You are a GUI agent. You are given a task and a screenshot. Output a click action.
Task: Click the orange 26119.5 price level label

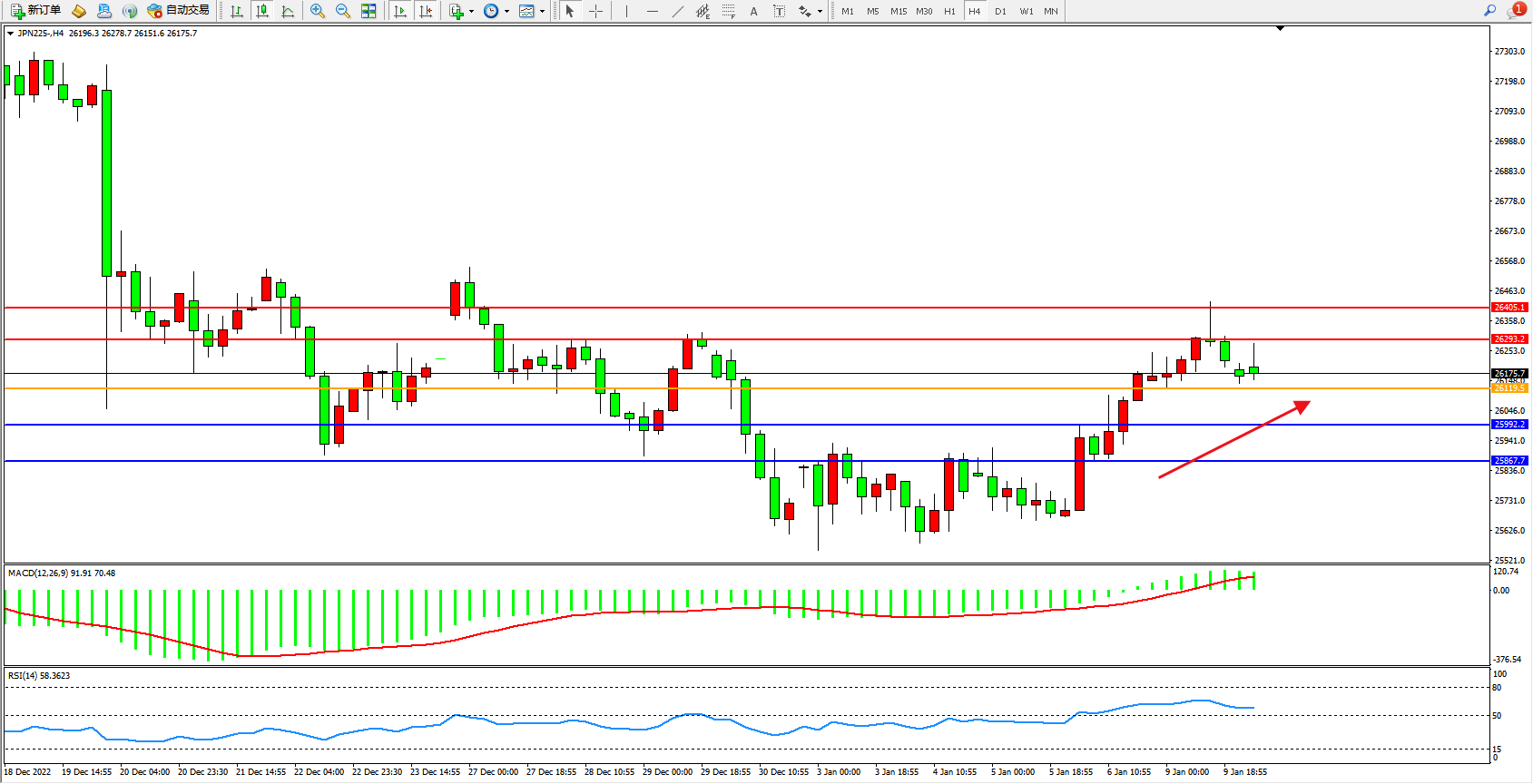(1509, 388)
